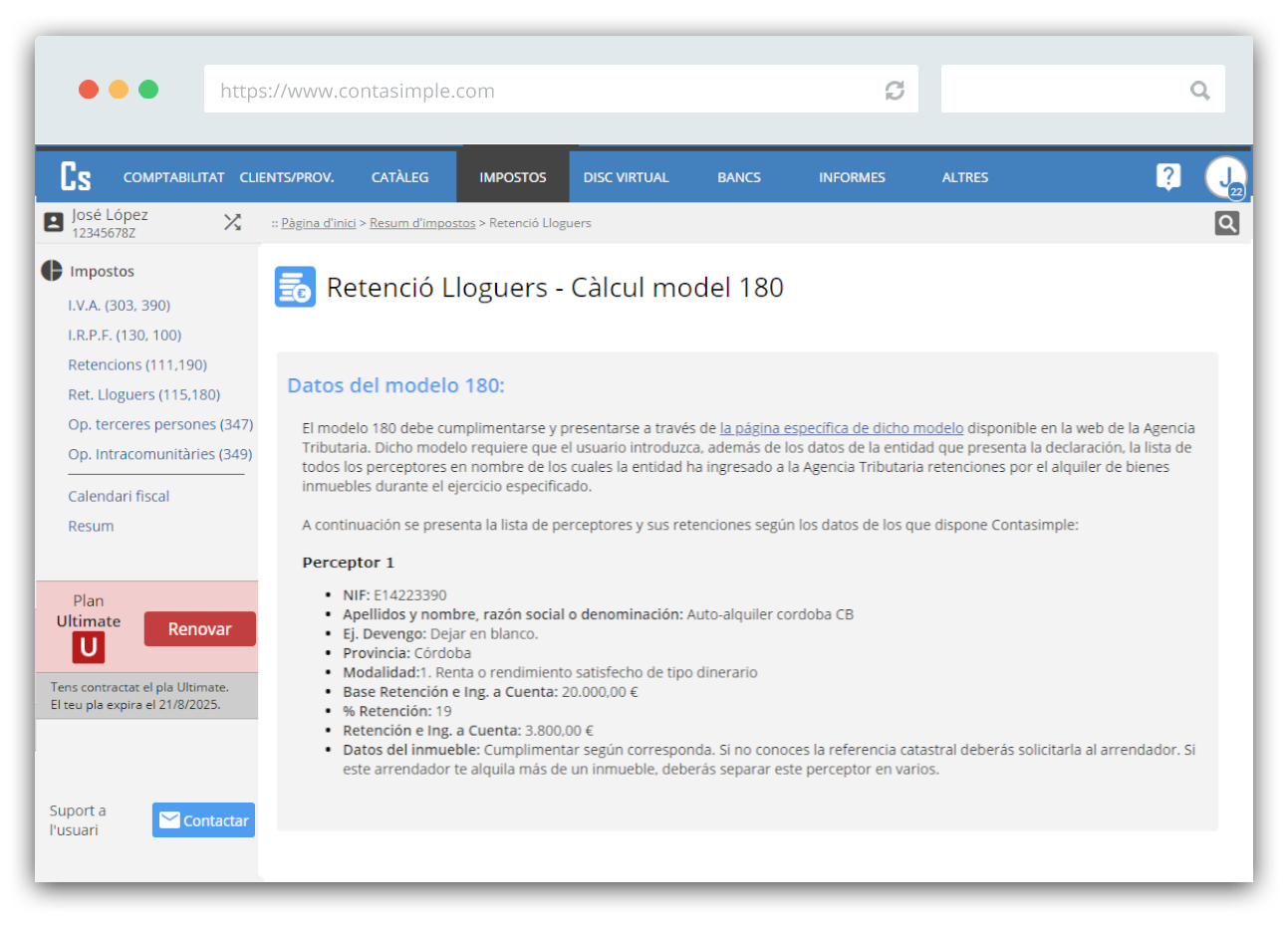Open the CATÀLEG menu
1288x925 pixels.
click(399, 177)
